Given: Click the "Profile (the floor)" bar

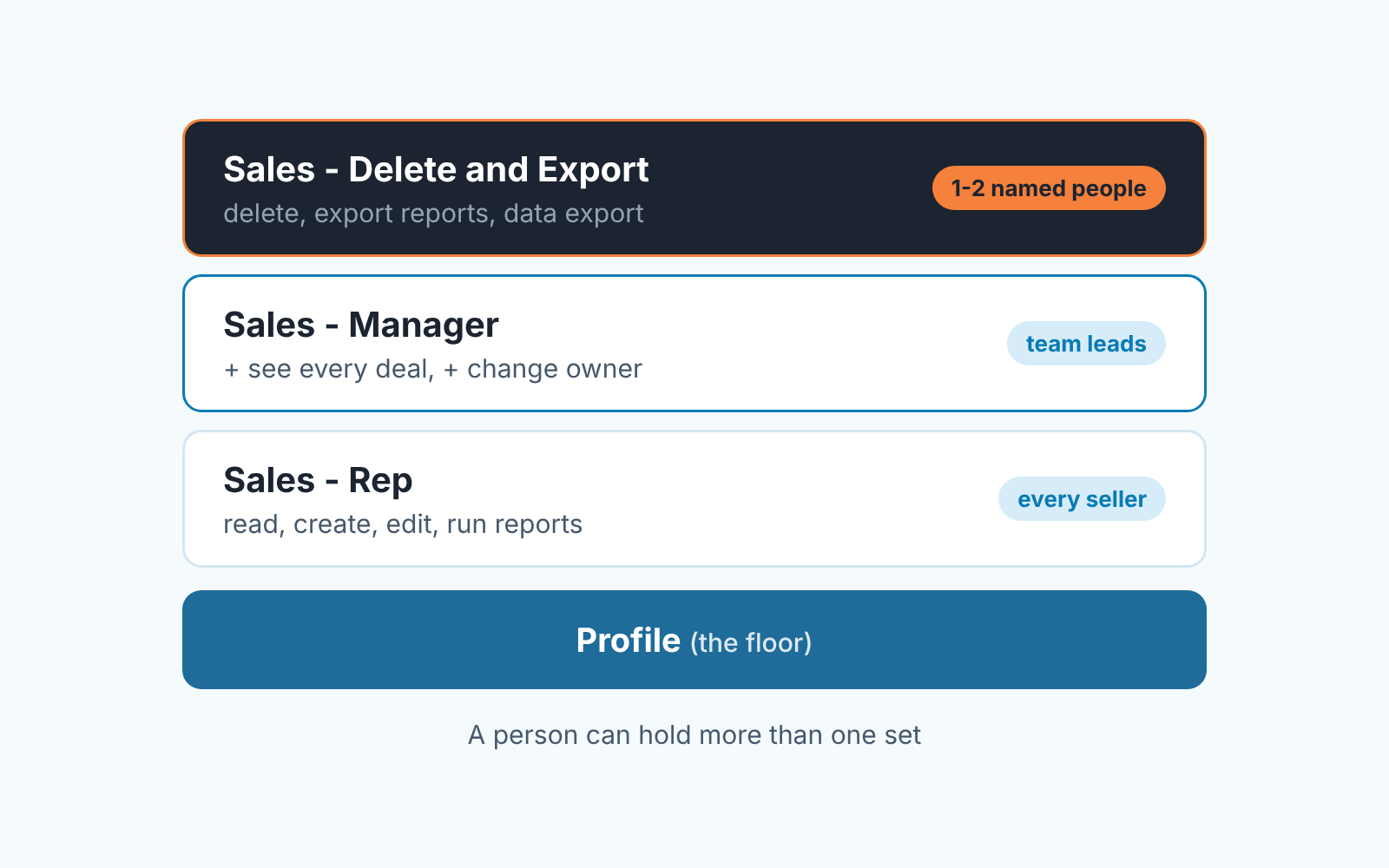Looking at the screenshot, I should (x=694, y=640).
